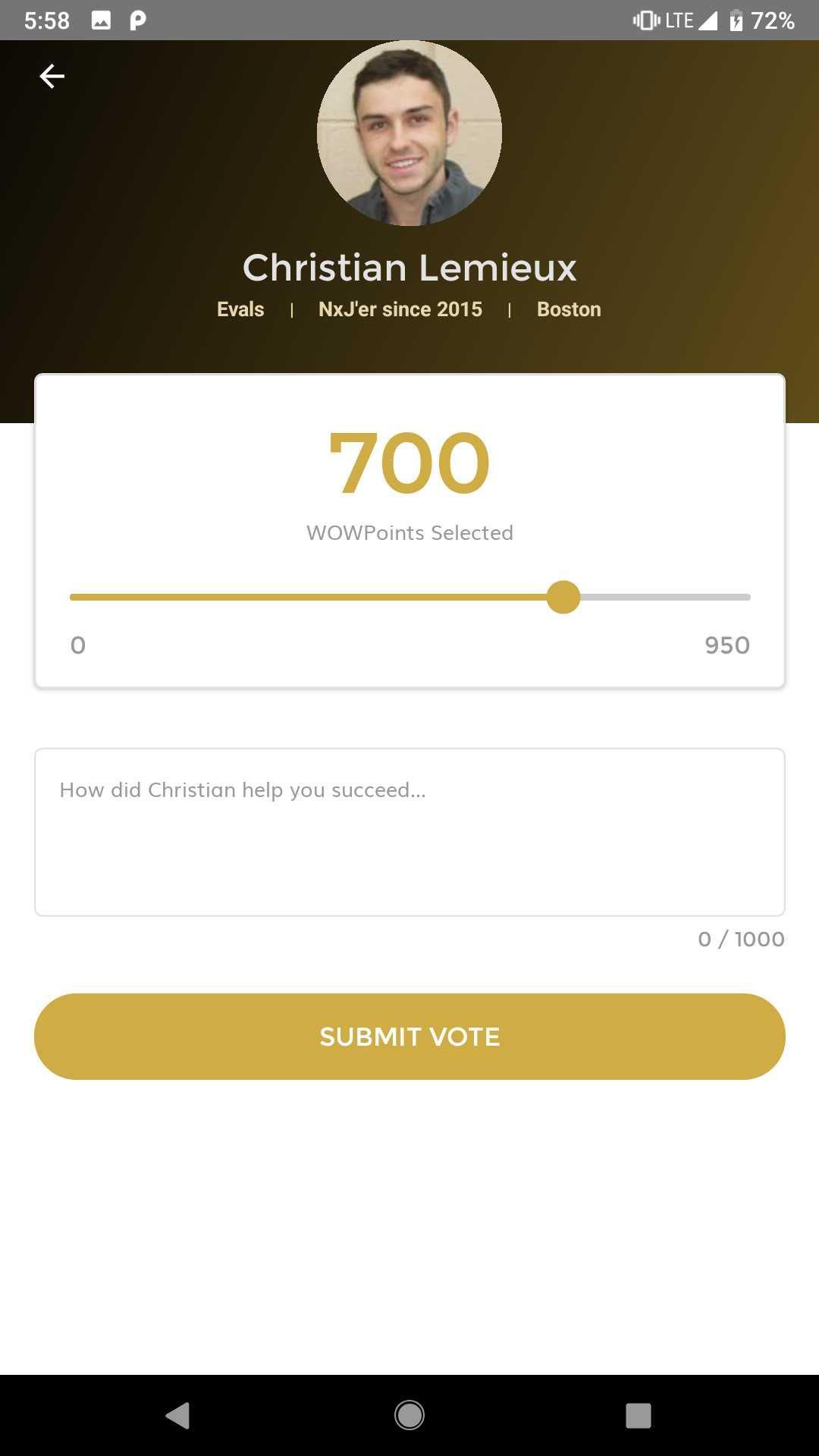Screen dimensions: 819x1456
Task: Tap the image notification icon in status bar
Action: tap(101, 20)
